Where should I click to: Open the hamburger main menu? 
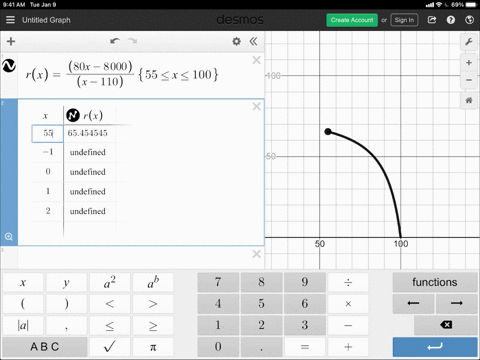point(10,20)
